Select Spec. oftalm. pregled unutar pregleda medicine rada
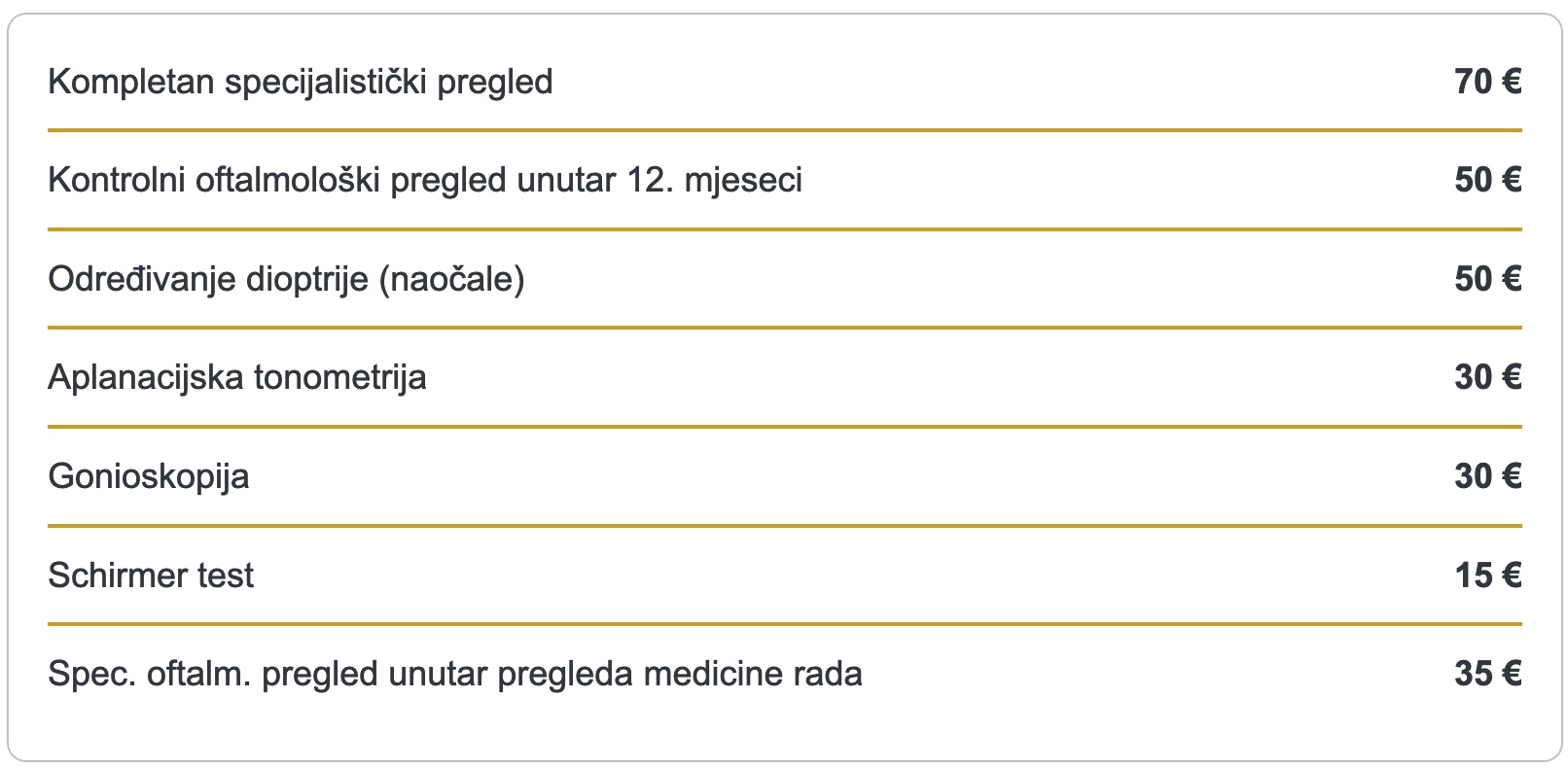Screen dimensions: 1568x768 coord(455,674)
